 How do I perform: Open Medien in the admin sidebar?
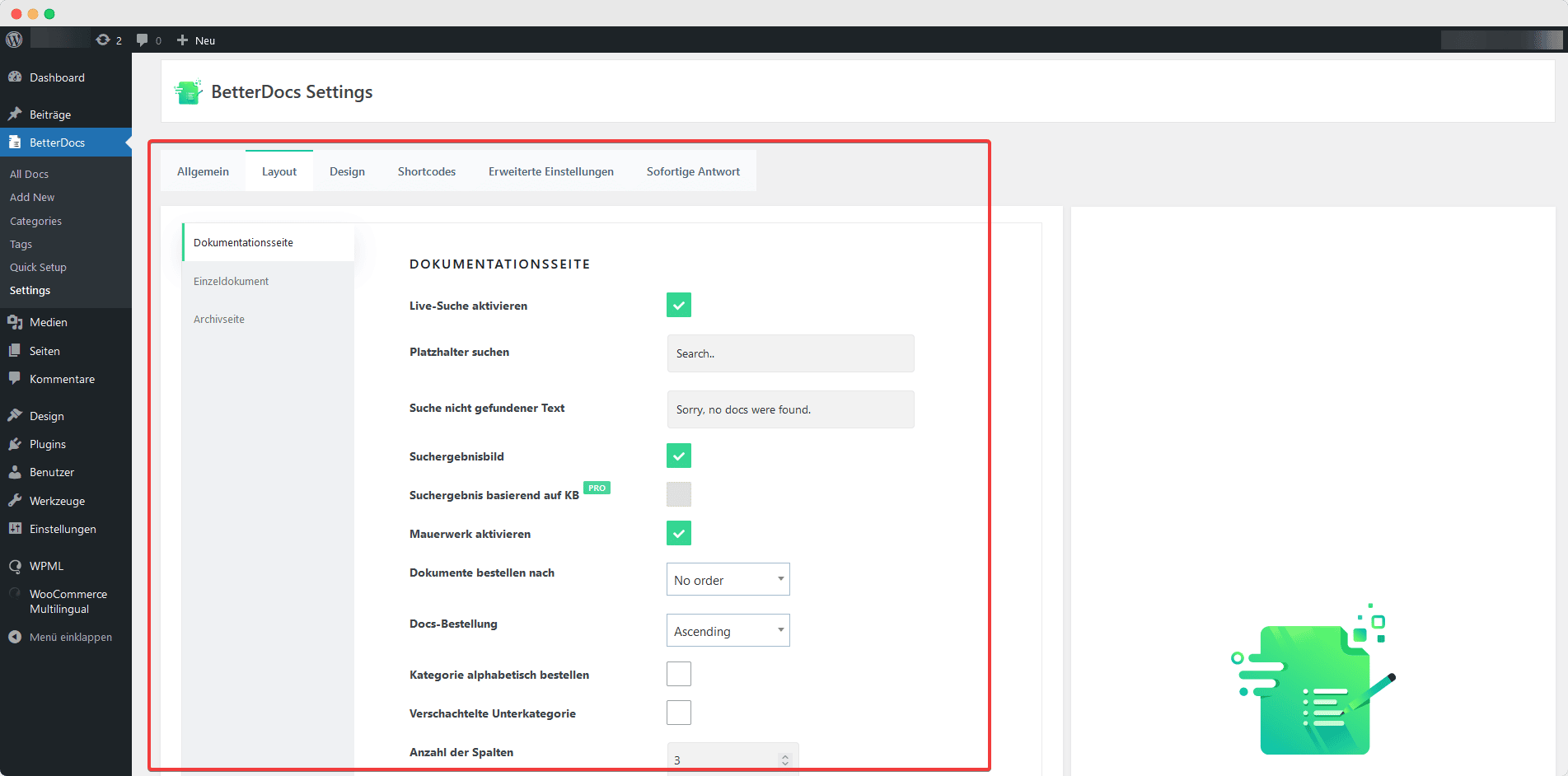point(16,321)
